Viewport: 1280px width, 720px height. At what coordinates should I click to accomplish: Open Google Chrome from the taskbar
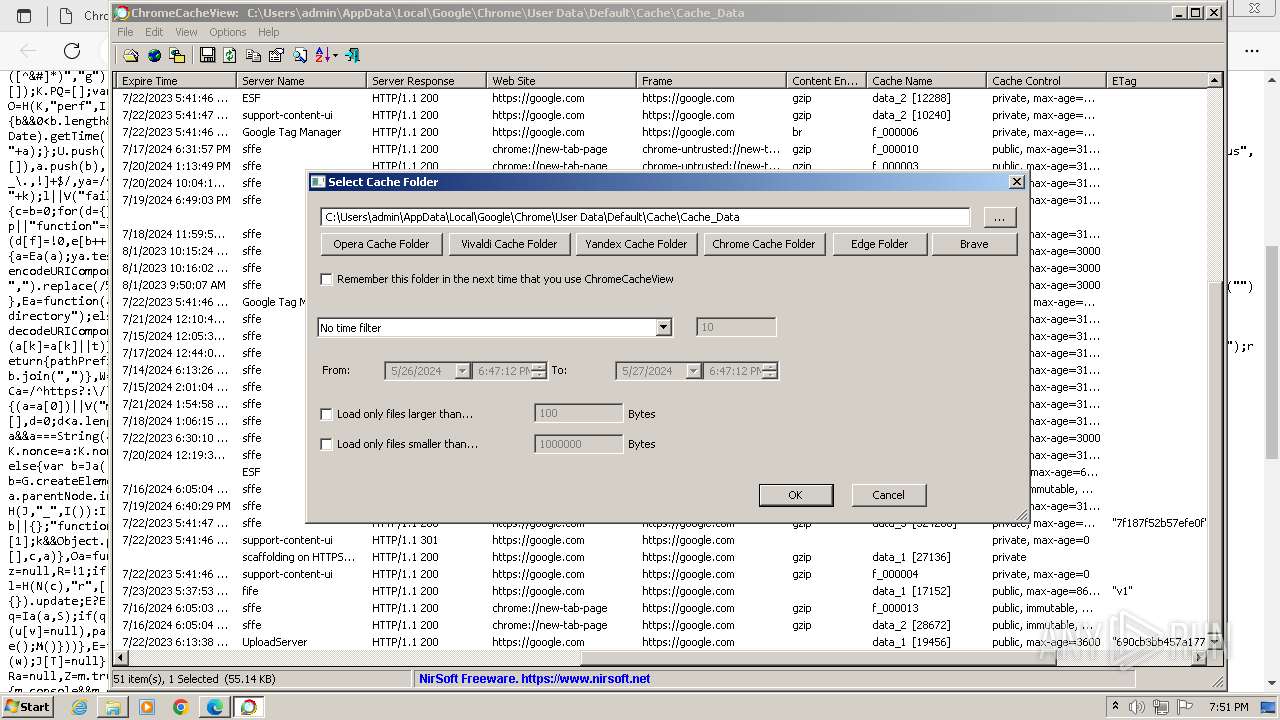(181, 707)
